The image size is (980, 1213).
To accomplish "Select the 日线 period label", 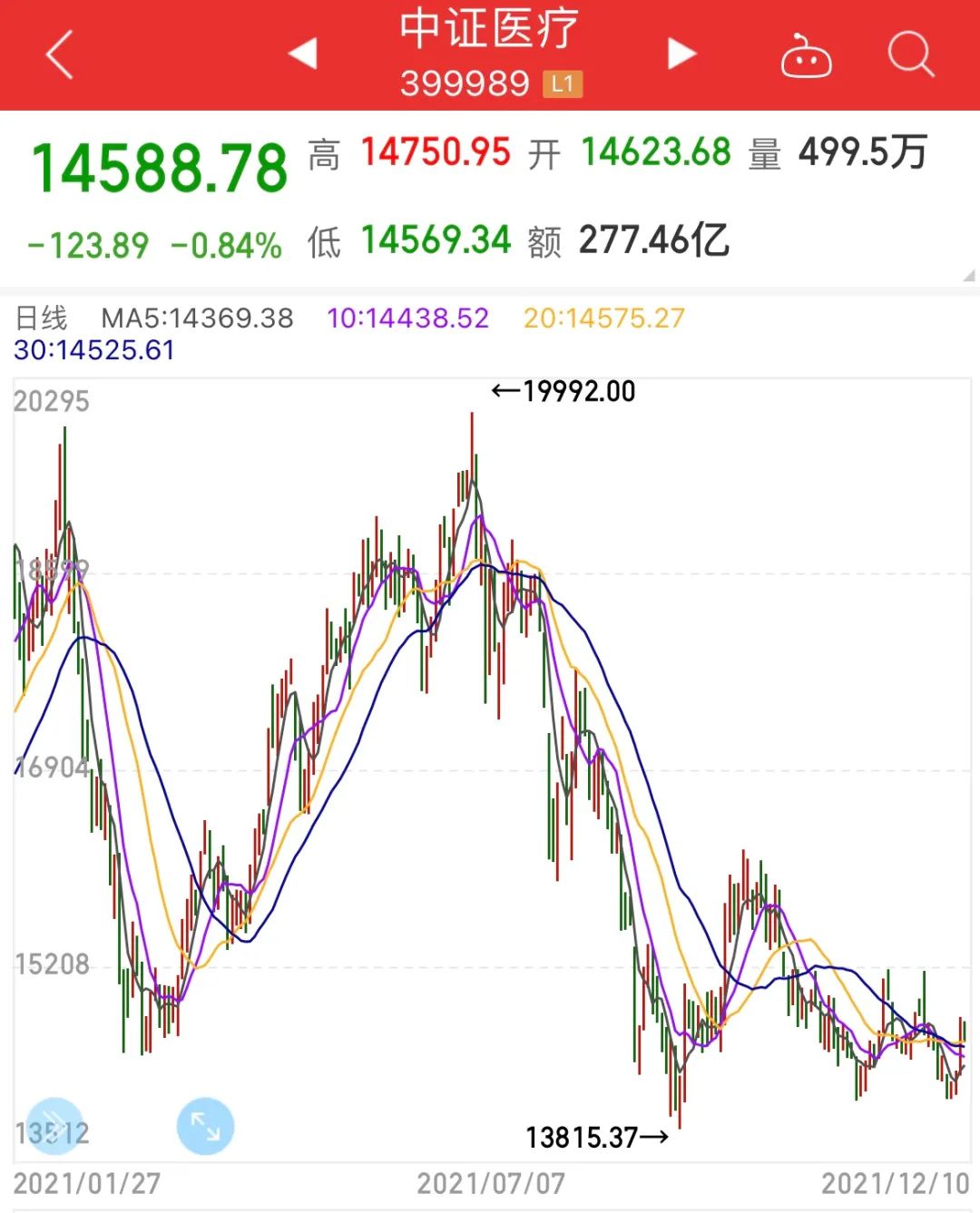I will point(42,318).
